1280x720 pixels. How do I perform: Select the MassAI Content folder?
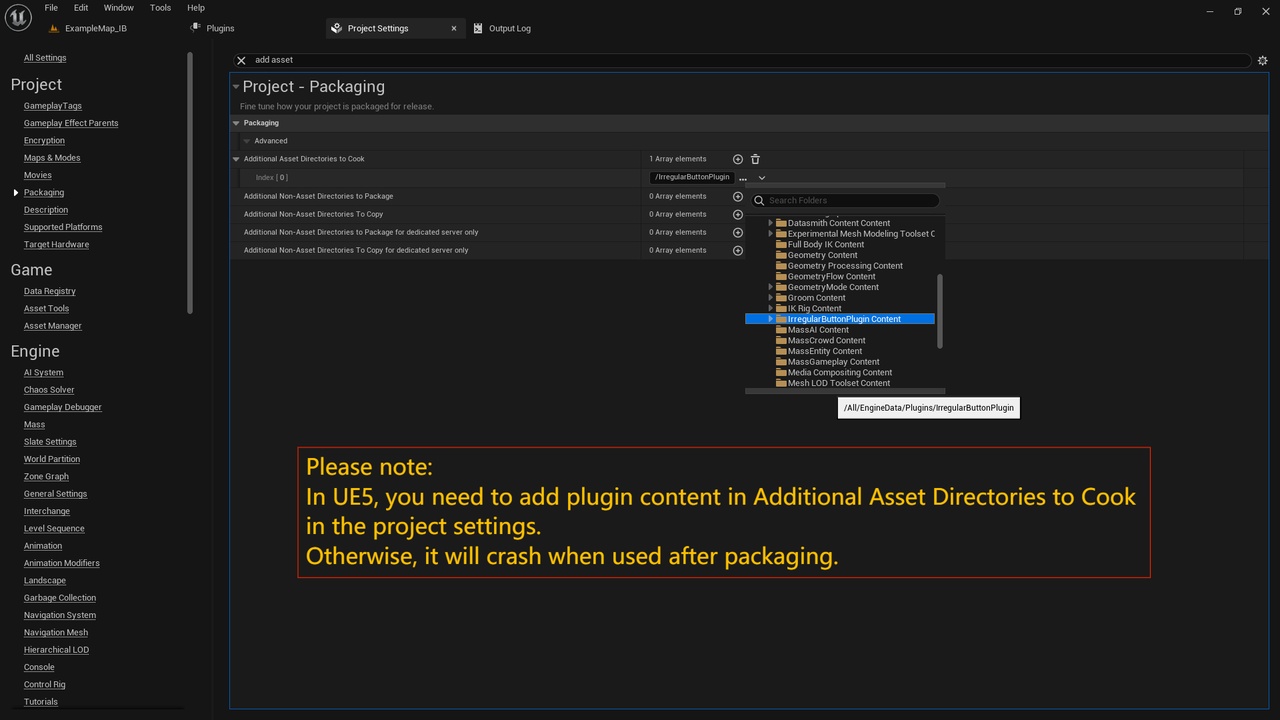click(x=818, y=330)
